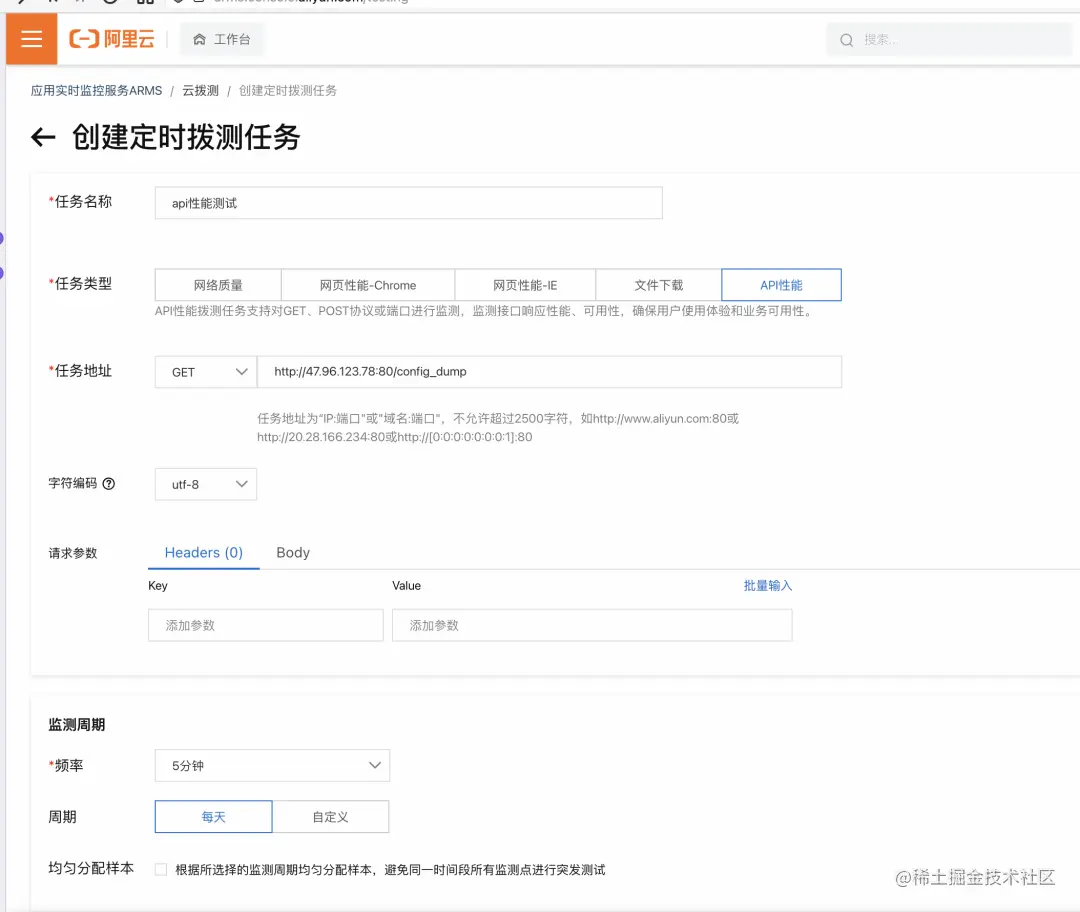The image size is (1080, 912).
Task: Click the search magnifier icon
Action: click(x=847, y=40)
